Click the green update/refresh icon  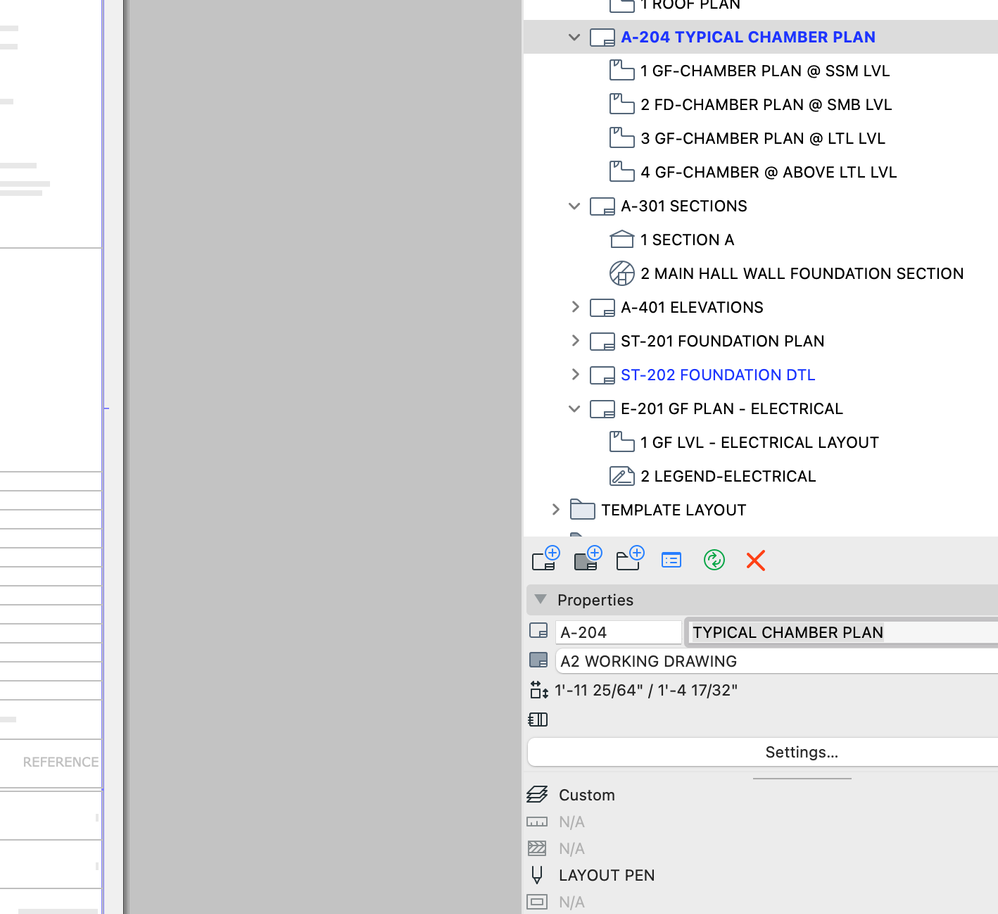coord(714,560)
